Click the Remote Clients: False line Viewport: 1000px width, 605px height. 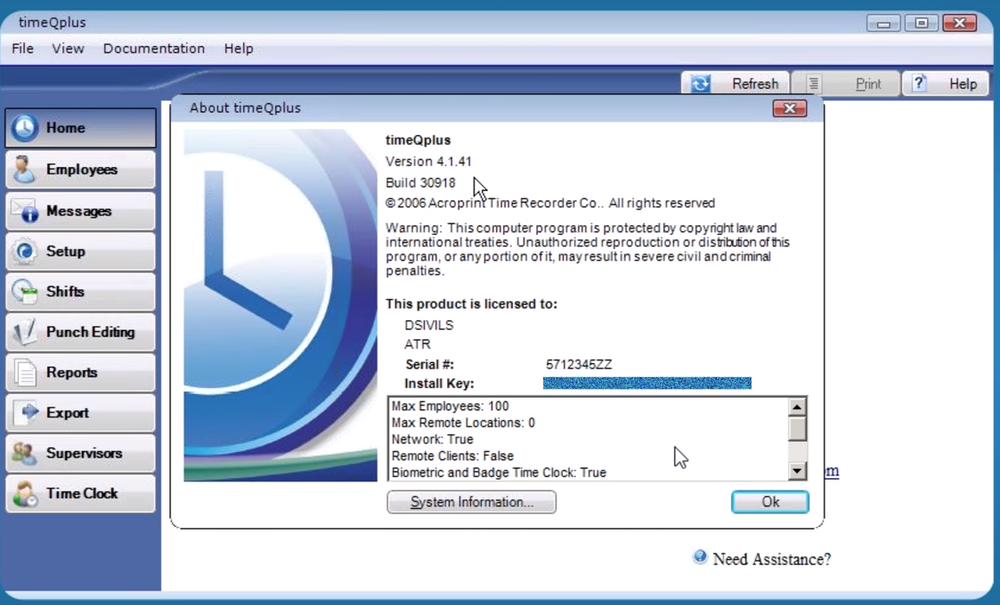click(453, 456)
